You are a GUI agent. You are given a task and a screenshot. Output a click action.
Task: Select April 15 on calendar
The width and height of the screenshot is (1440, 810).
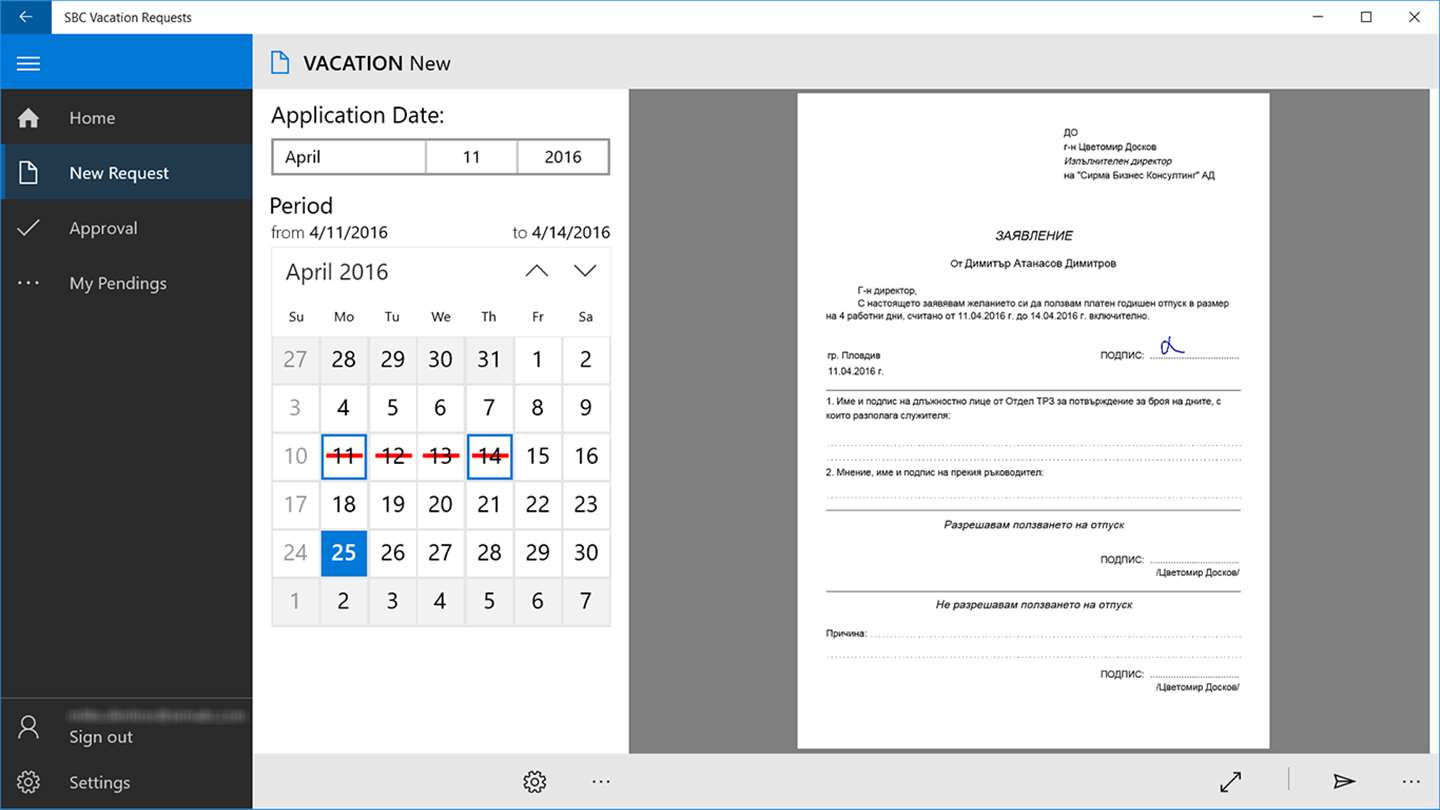[538, 456]
